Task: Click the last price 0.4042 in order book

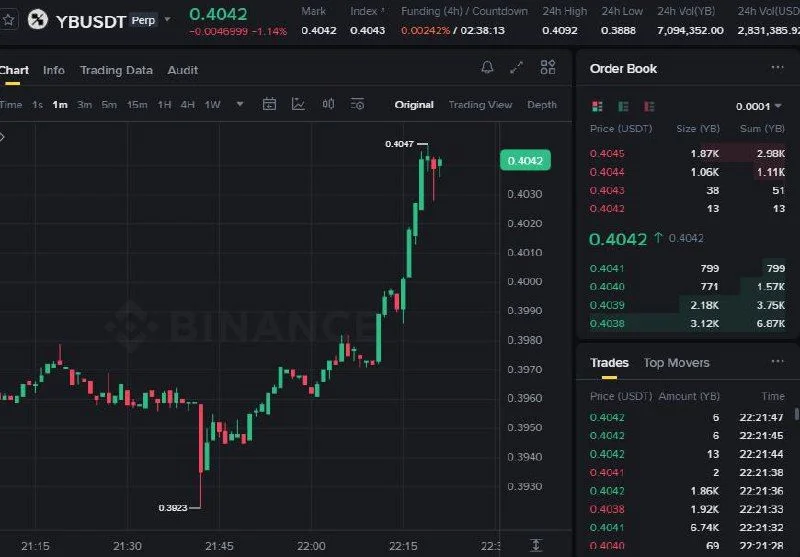Action: [618, 239]
